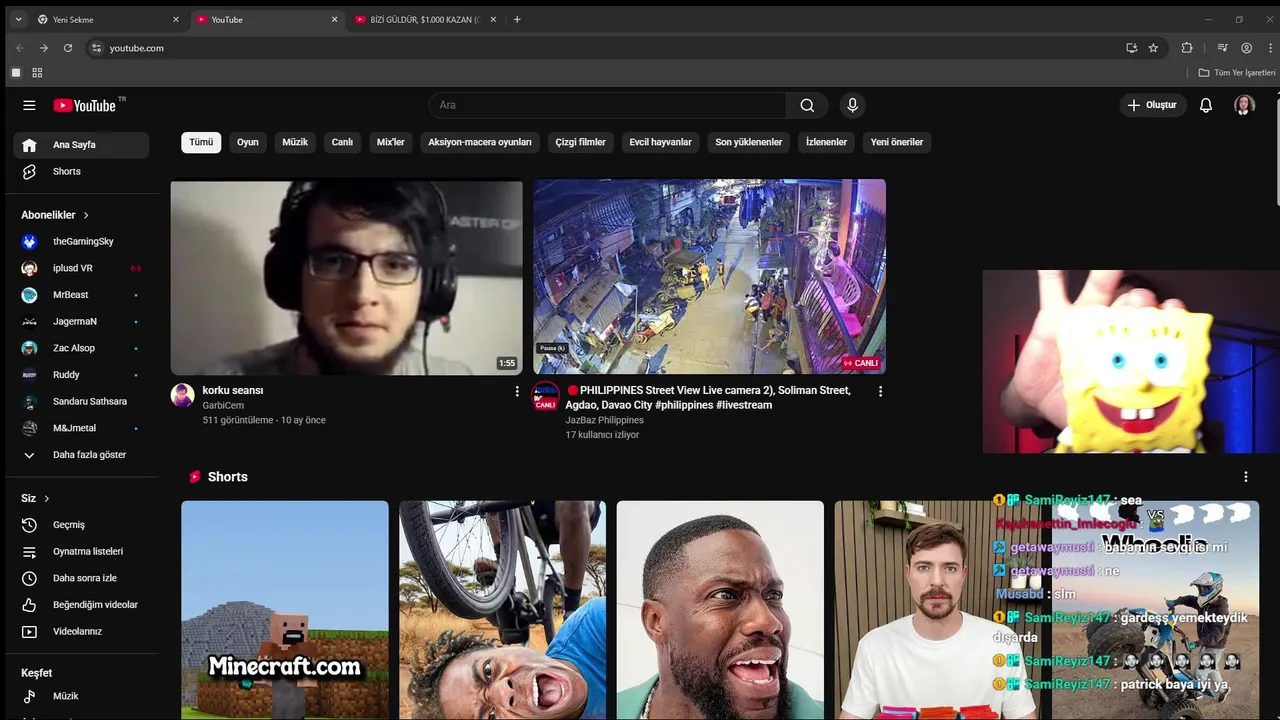
Task: Click the install app icon in address bar
Action: tap(1131, 48)
